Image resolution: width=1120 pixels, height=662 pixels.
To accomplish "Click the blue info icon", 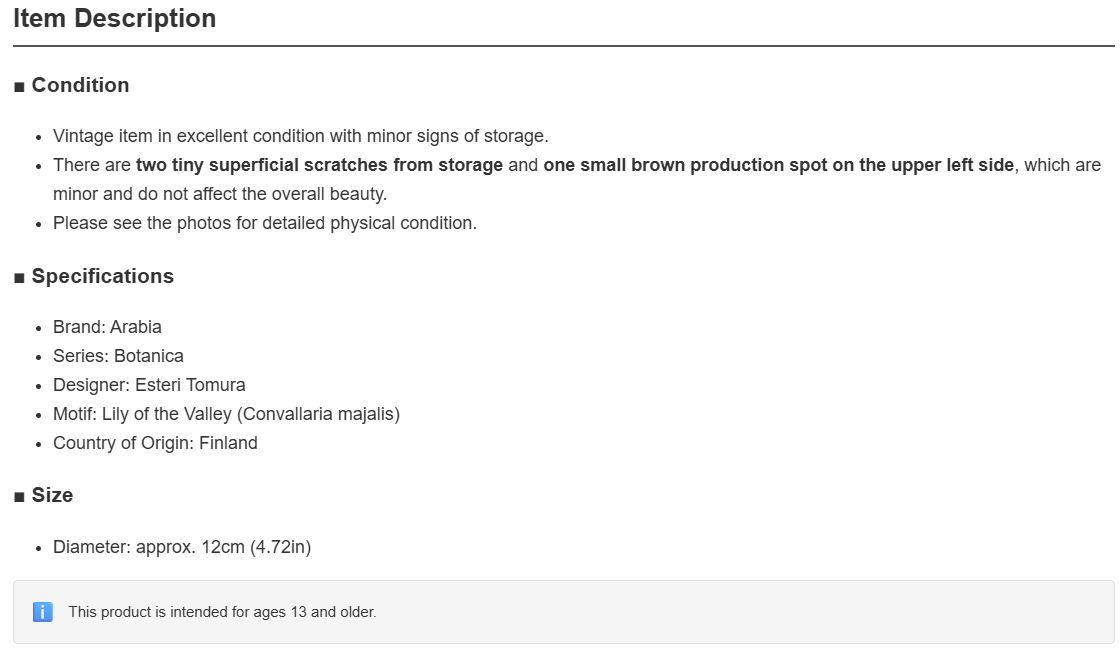I will [x=43, y=612].
